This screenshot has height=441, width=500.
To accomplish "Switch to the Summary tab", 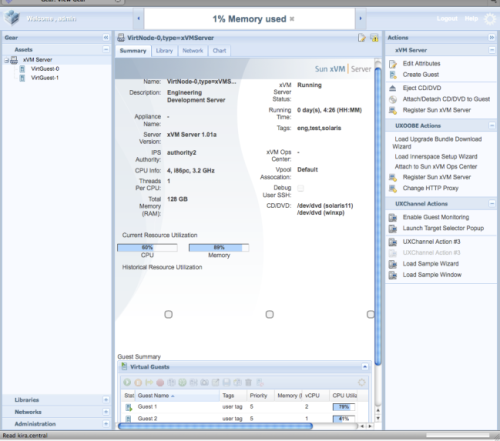I will 133,51.
